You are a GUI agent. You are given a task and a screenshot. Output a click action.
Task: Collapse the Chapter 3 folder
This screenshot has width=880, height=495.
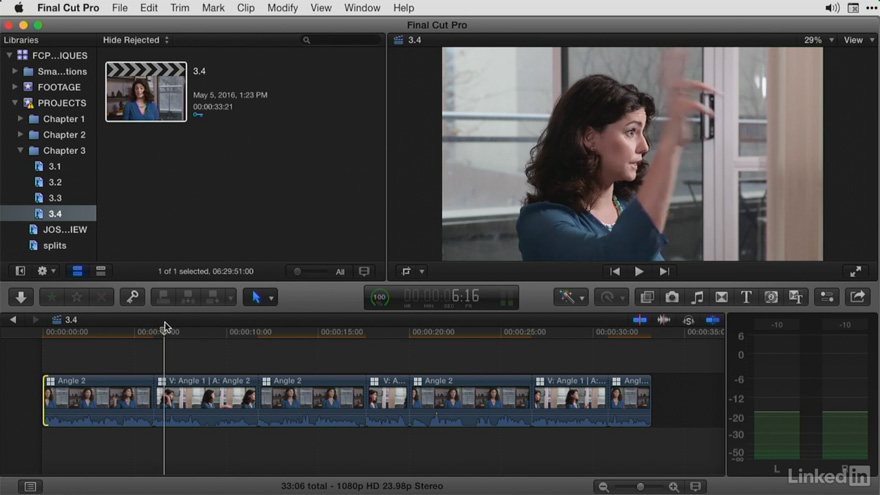[21, 150]
